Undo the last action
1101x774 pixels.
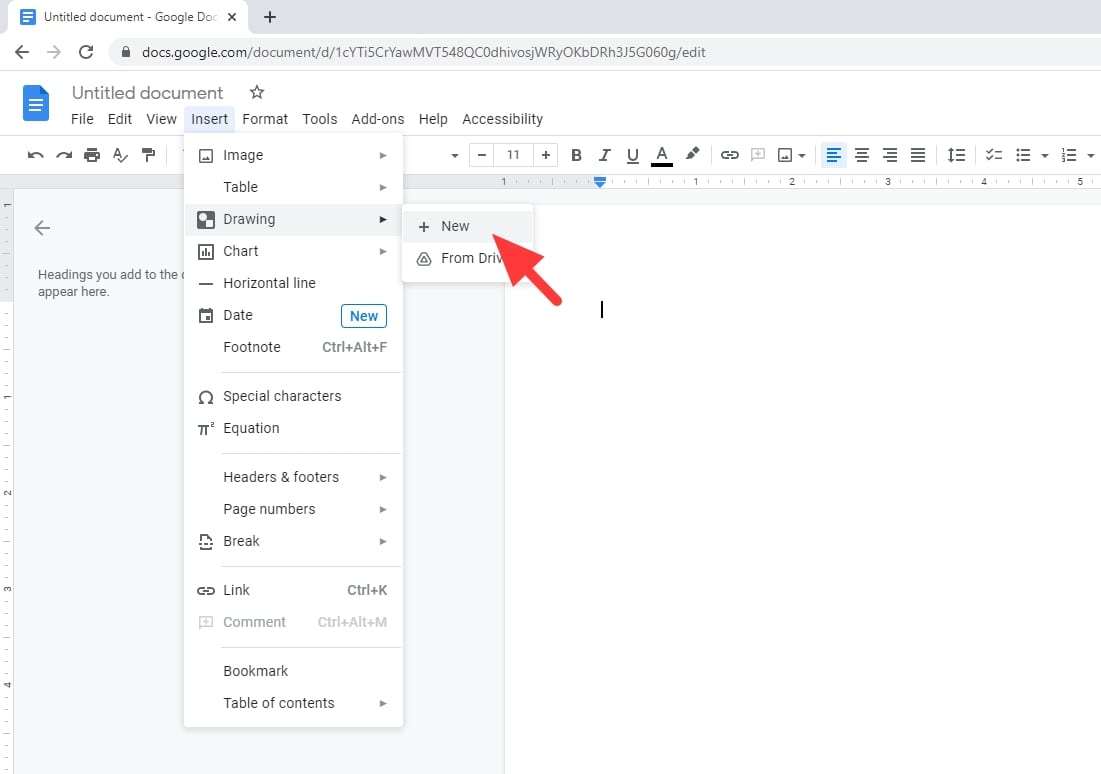coord(36,155)
